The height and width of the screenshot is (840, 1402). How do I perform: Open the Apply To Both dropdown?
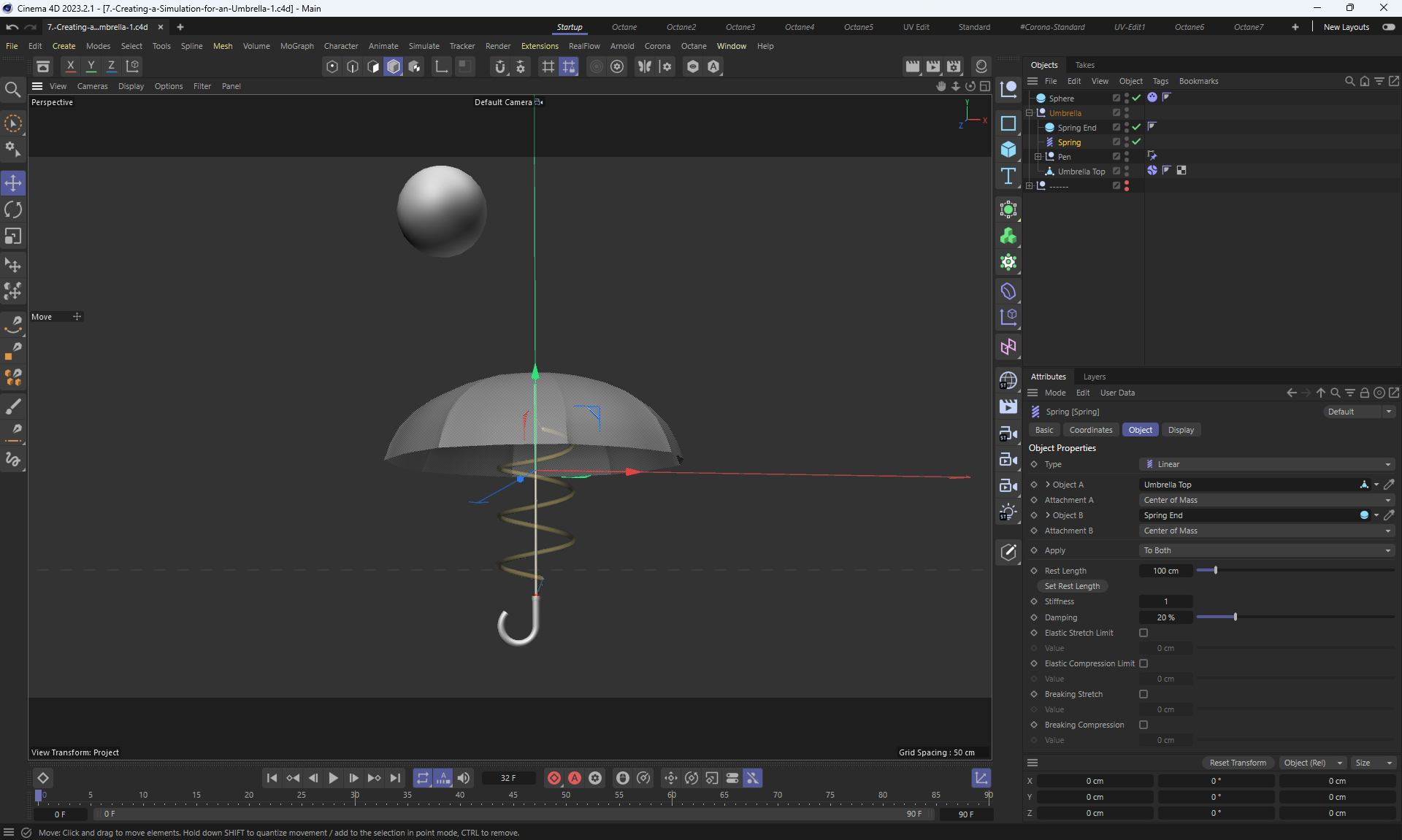coord(1267,550)
